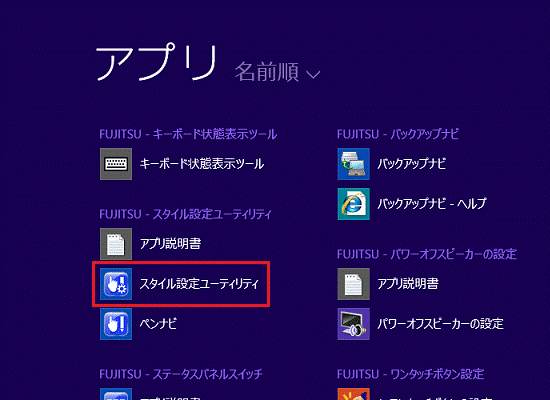Select group header FUJITSU - キーボード状態表示ツール
Image resolution: width=550 pixels, height=400 pixels.
(188, 134)
